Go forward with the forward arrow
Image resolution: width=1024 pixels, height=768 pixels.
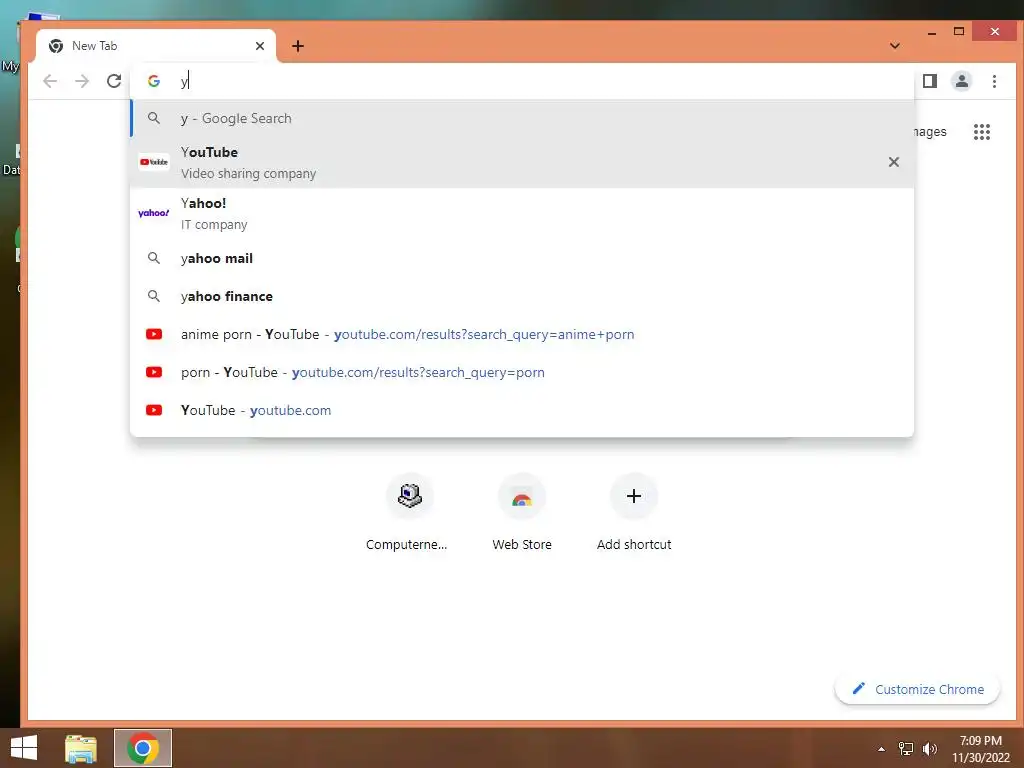(x=82, y=81)
